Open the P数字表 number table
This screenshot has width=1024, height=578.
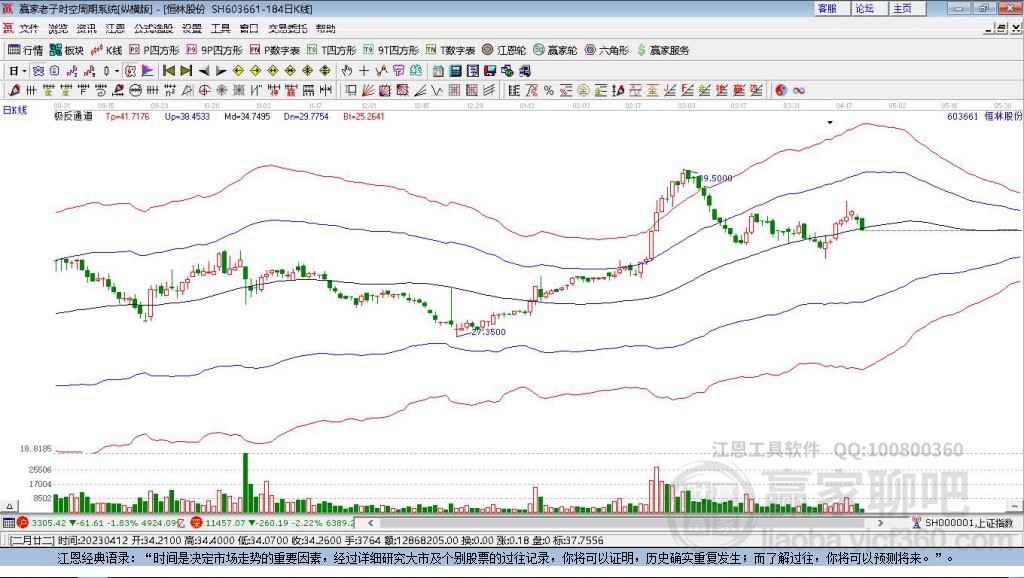[x=274, y=50]
